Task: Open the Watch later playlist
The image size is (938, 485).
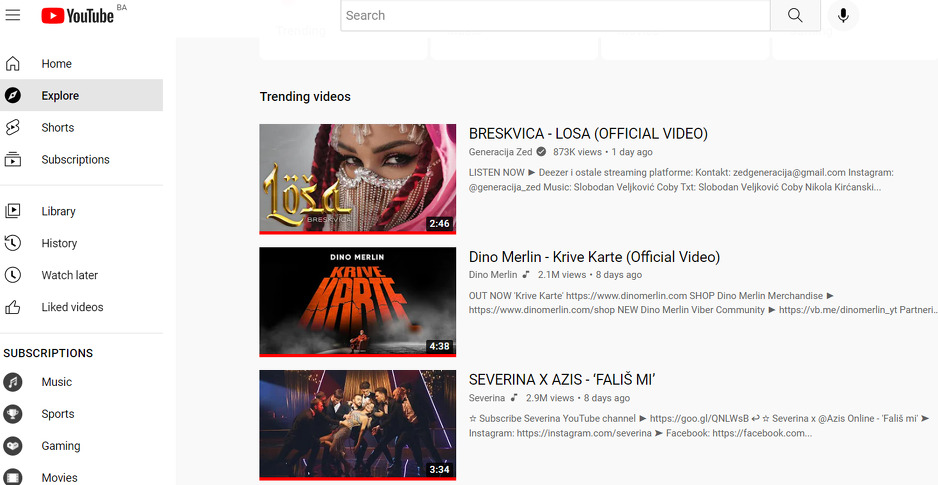Action: coord(69,275)
